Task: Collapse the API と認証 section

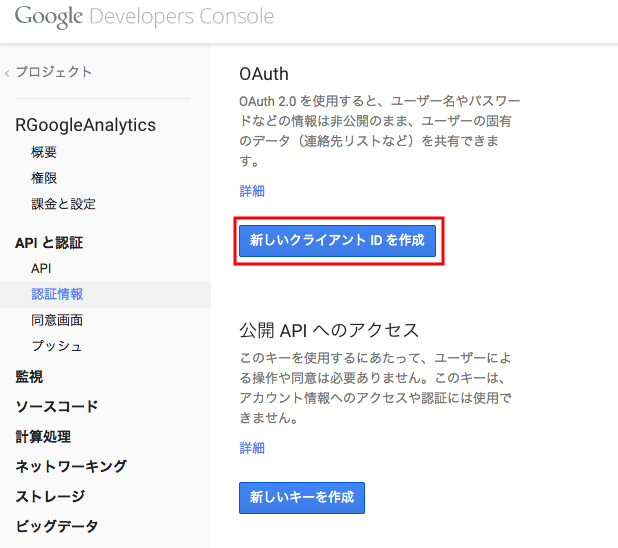Action: pos(49,243)
